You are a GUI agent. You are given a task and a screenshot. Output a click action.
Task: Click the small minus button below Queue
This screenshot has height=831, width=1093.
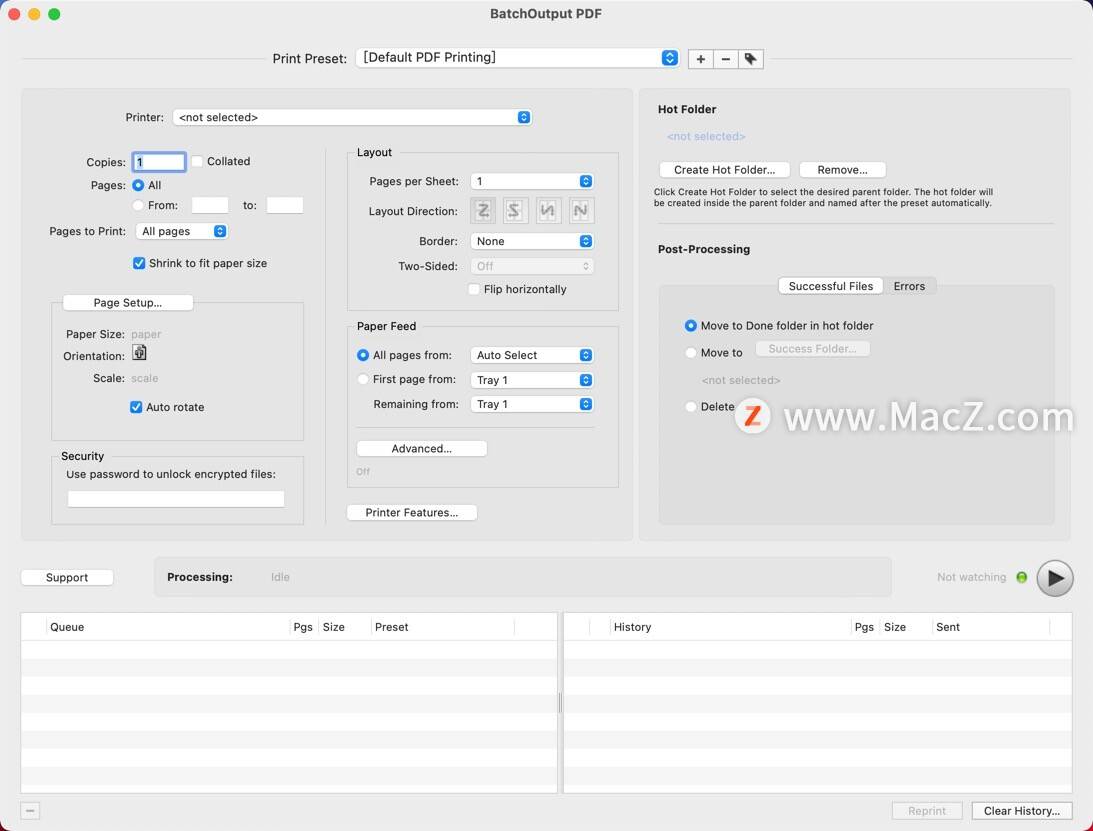(x=30, y=811)
